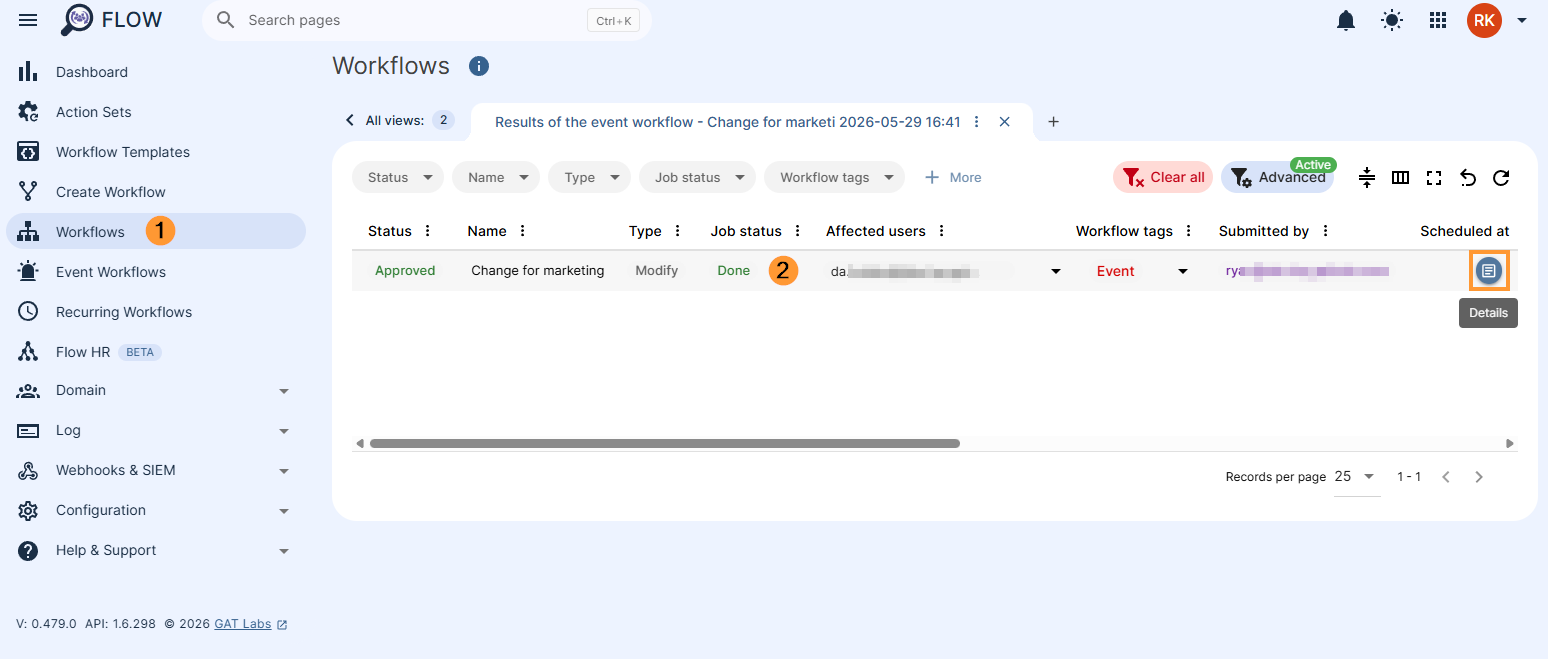Toggle row density icon

pyautogui.click(x=1367, y=178)
